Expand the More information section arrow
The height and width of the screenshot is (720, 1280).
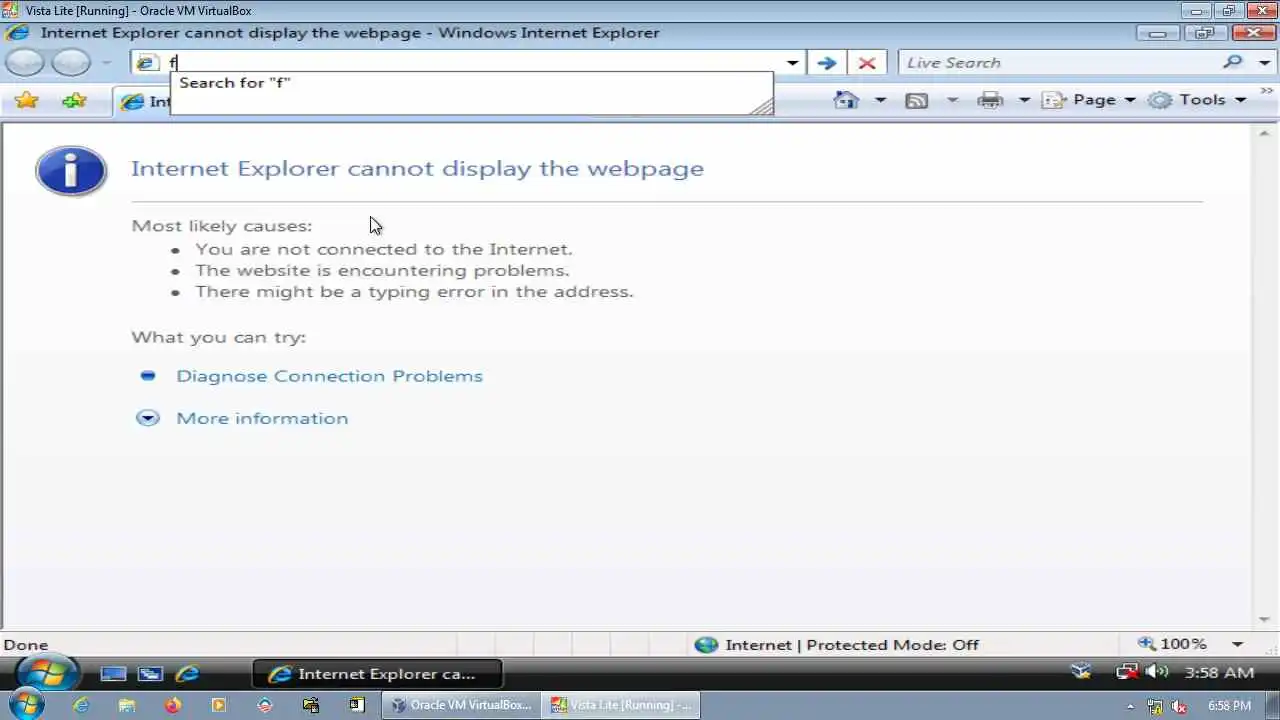(x=148, y=418)
